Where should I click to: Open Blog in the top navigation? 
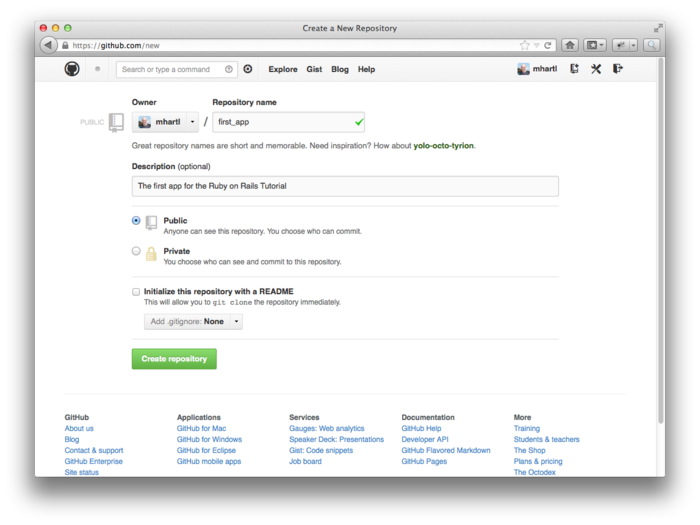[340, 69]
